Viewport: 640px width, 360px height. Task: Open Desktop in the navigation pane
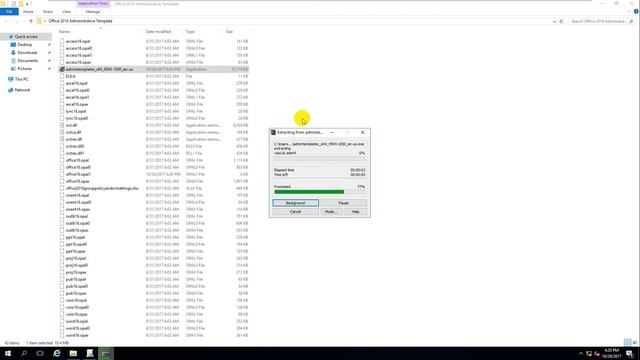tap(24, 45)
